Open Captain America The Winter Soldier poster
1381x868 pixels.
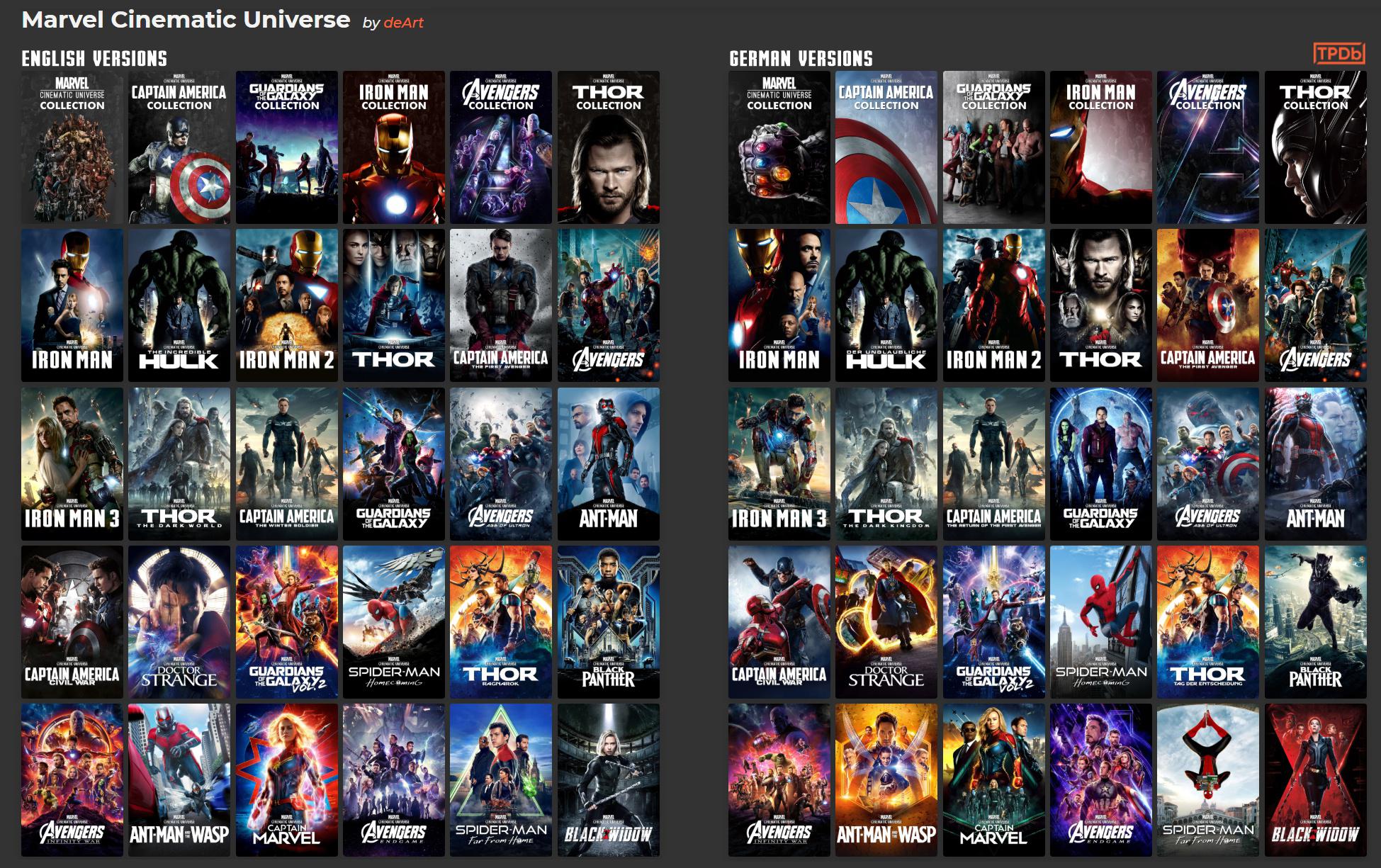point(287,464)
